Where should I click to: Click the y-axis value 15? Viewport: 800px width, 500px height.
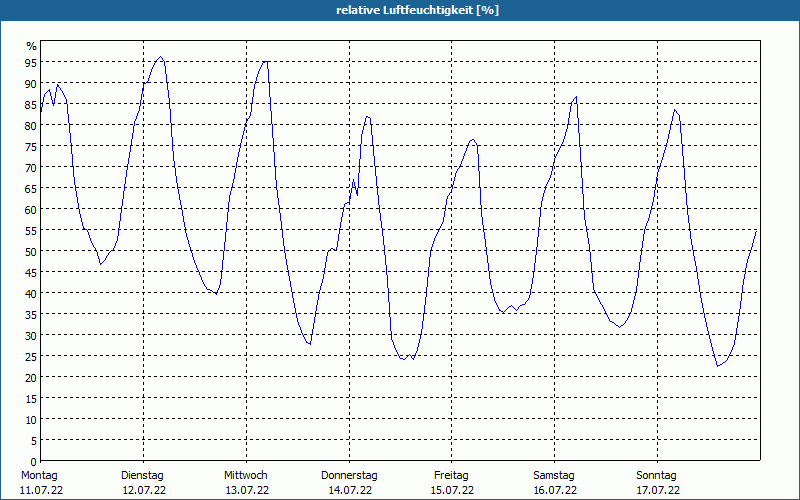coord(31,398)
